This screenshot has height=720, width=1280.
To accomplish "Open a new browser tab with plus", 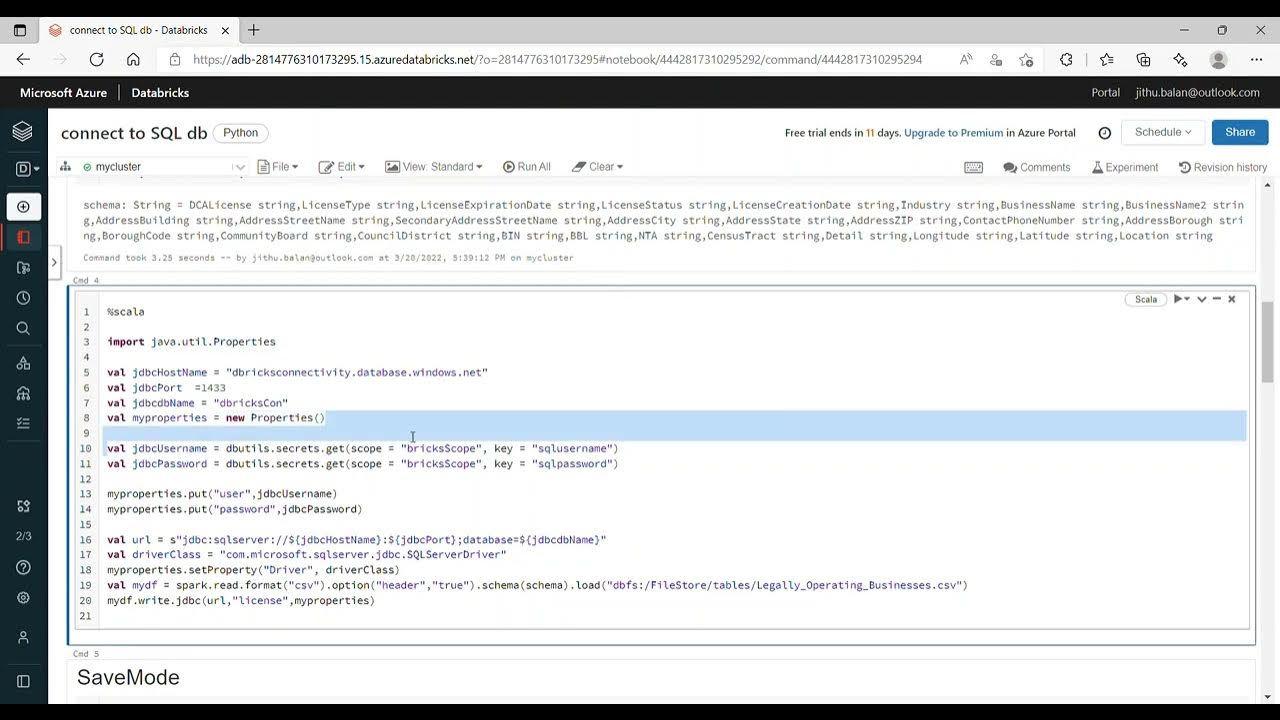I will (x=254, y=30).
